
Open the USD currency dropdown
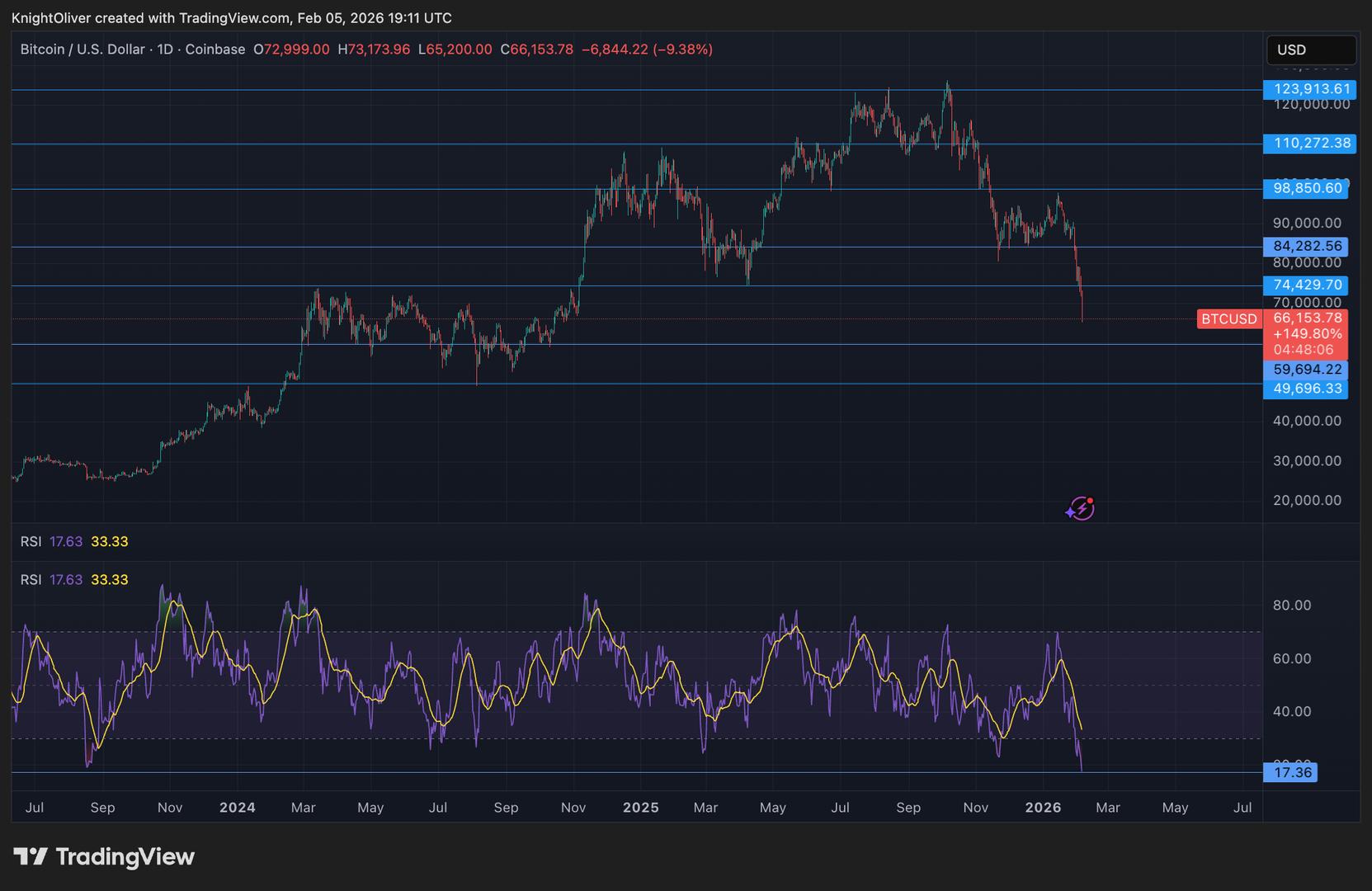[1311, 49]
